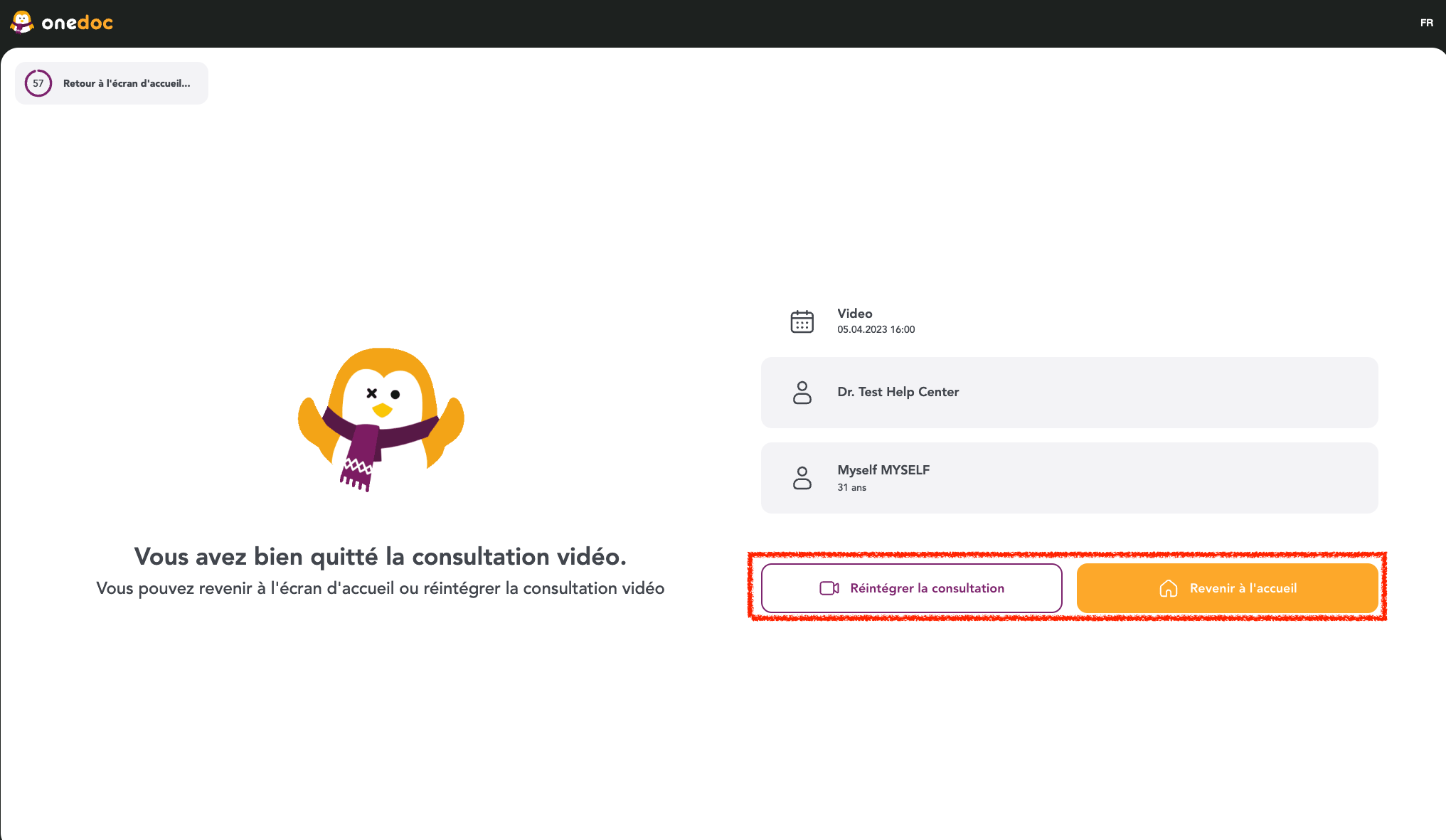The height and width of the screenshot is (840, 1446).
Task: Click the '31 ans' age label
Action: tap(851, 487)
